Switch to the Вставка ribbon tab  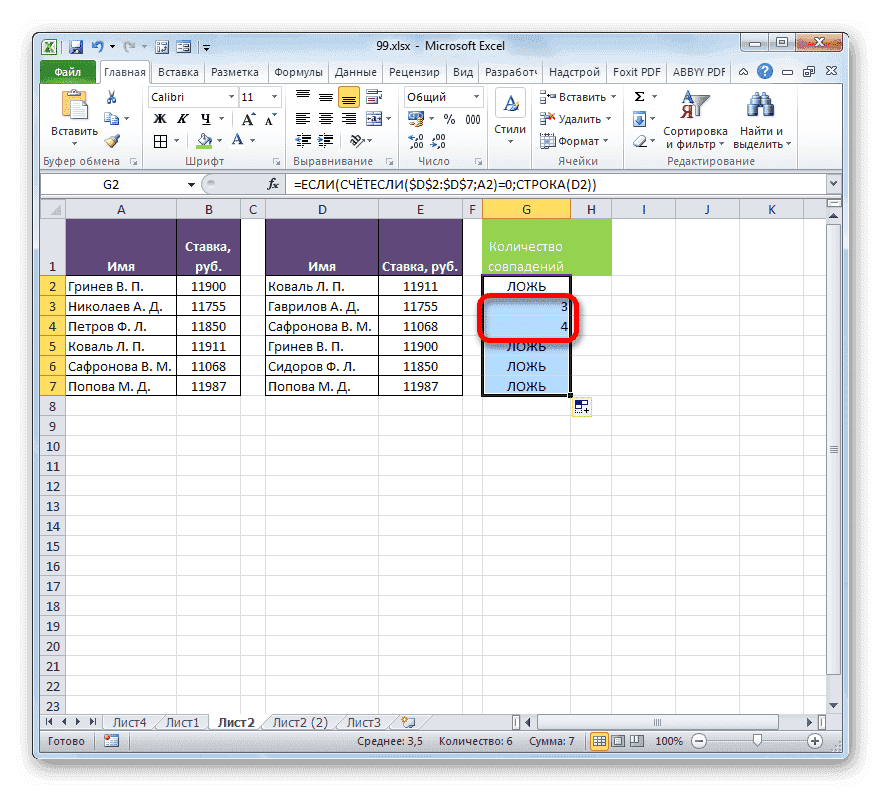178,71
